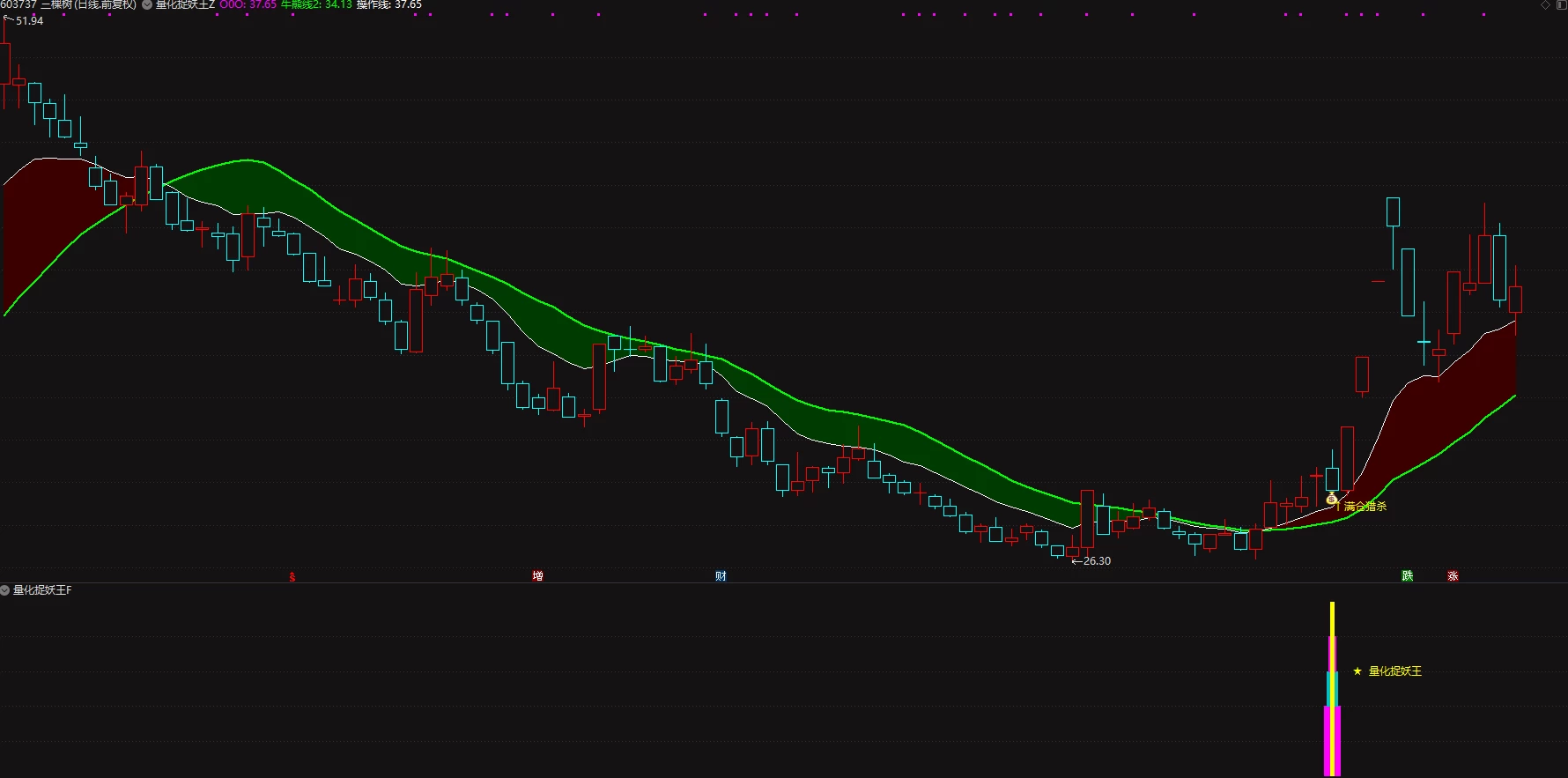Select the 满仓猎杀 signal label

(1365, 507)
